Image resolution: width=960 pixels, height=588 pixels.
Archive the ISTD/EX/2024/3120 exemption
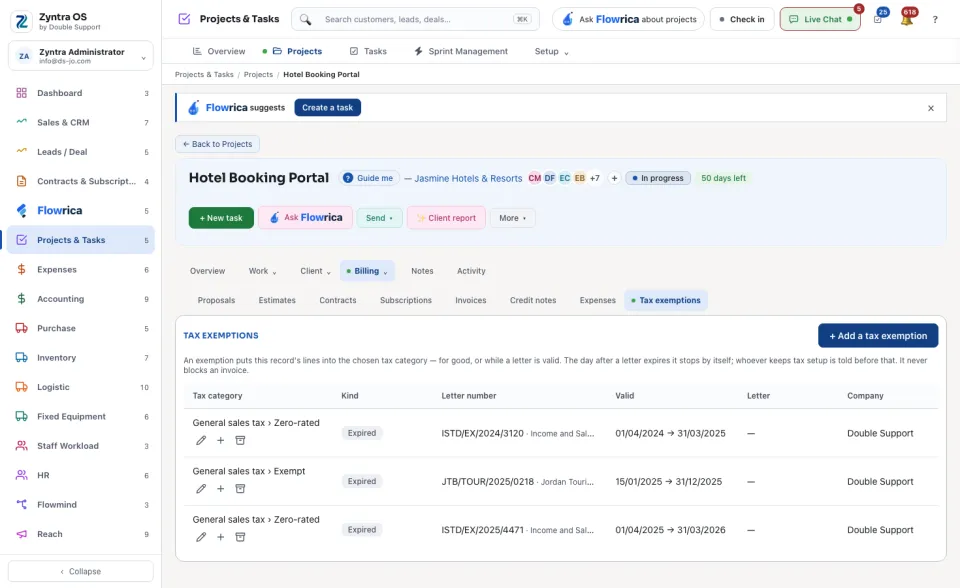coord(240,440)
